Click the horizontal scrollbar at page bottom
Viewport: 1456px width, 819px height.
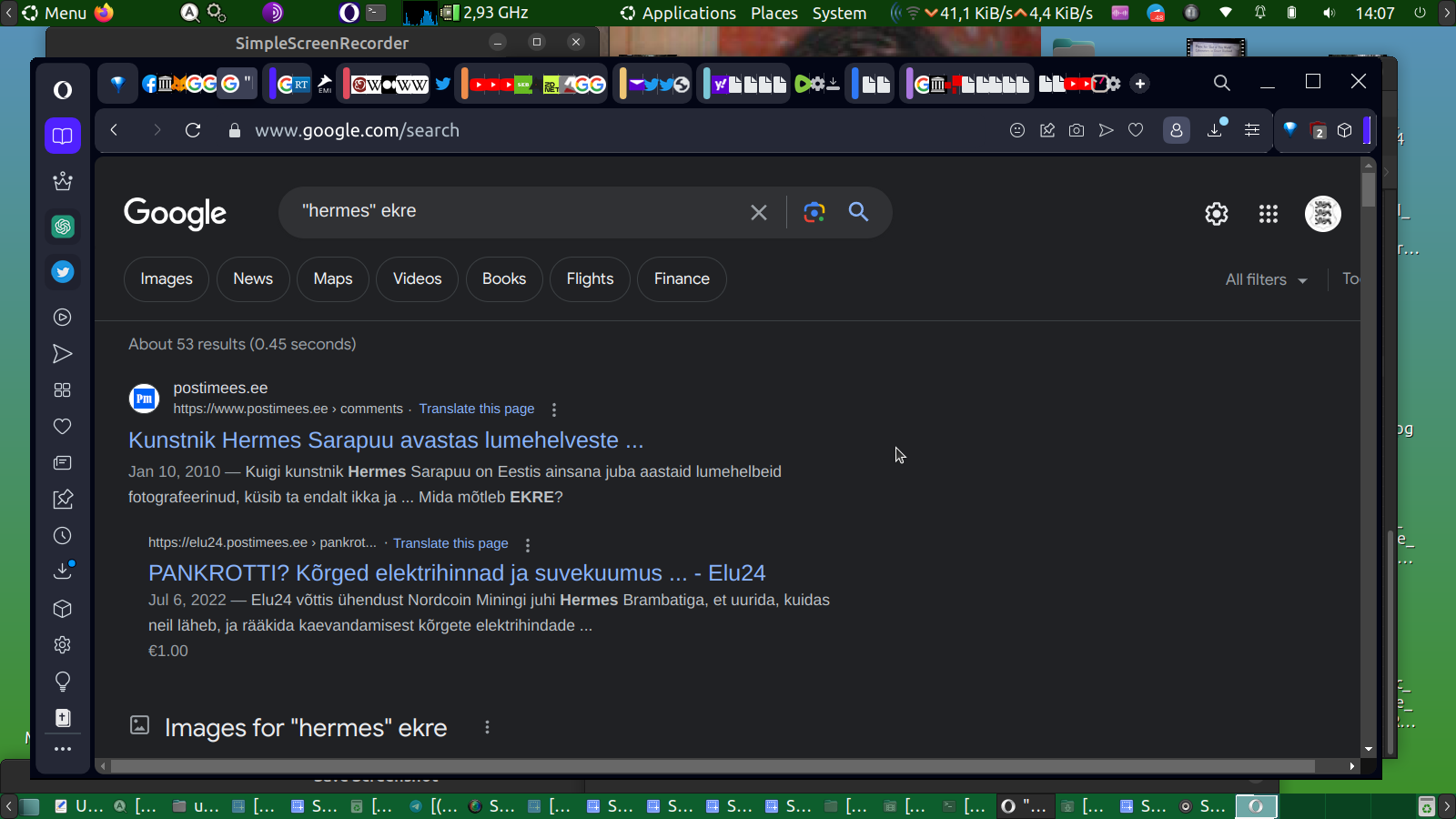pyautogui.click(x=713, y=766)
